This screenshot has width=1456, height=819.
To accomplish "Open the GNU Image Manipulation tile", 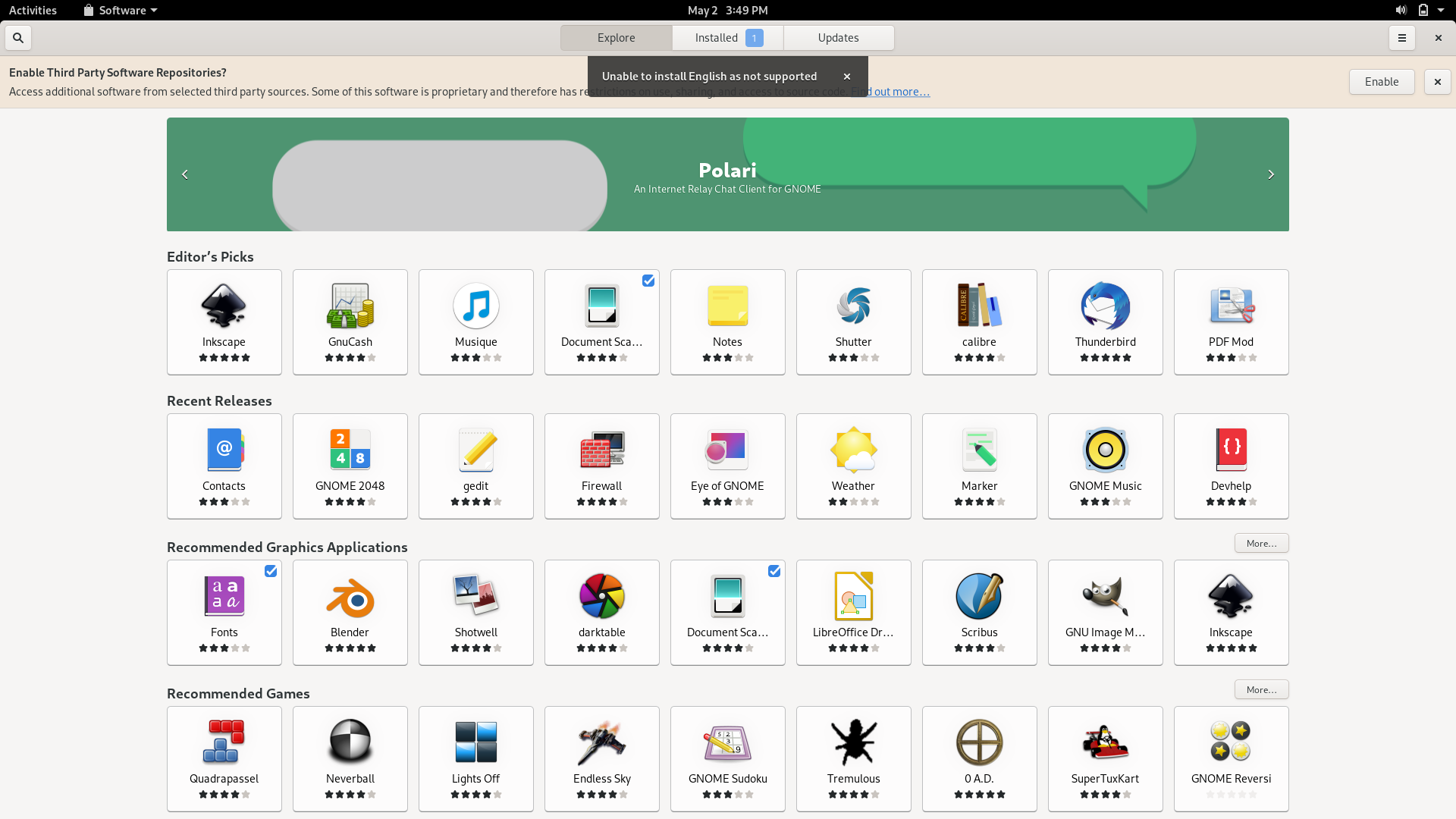I will (x=1105, y=612).
